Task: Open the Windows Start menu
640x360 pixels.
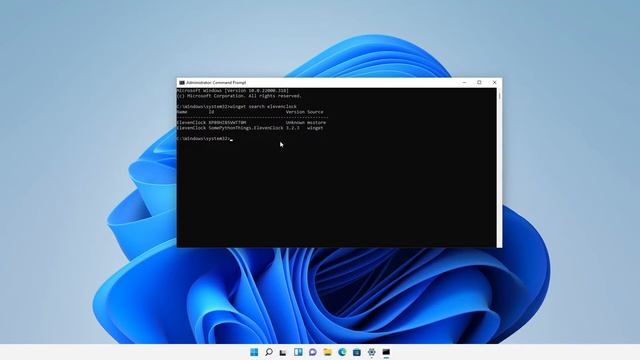Action: click(254, 352)
